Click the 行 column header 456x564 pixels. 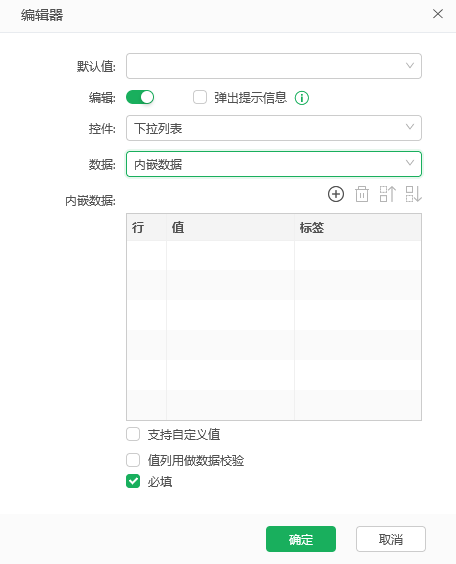tap(147, 227)
